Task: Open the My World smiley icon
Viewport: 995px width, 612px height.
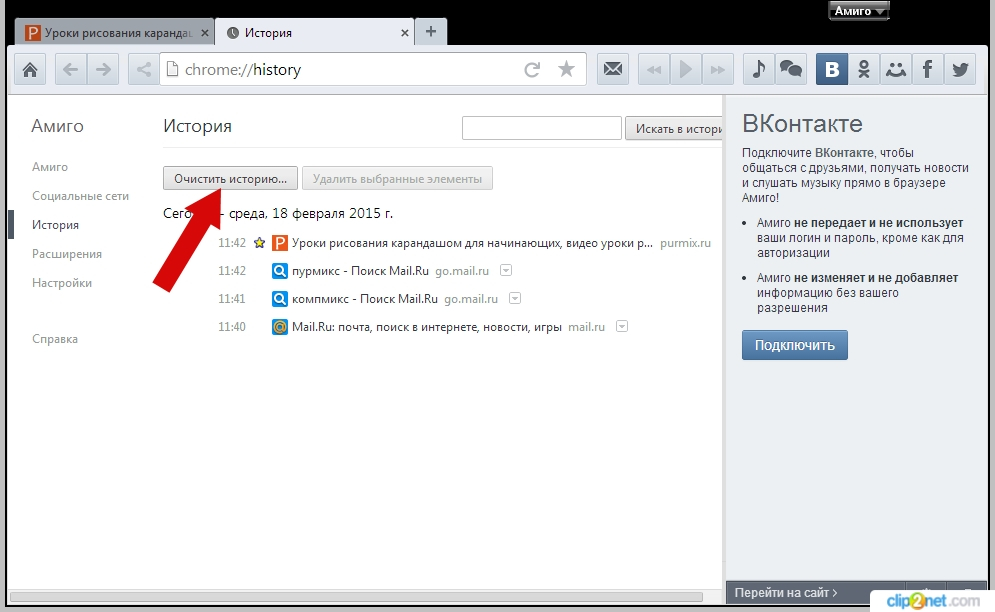Action: point(895,69)
